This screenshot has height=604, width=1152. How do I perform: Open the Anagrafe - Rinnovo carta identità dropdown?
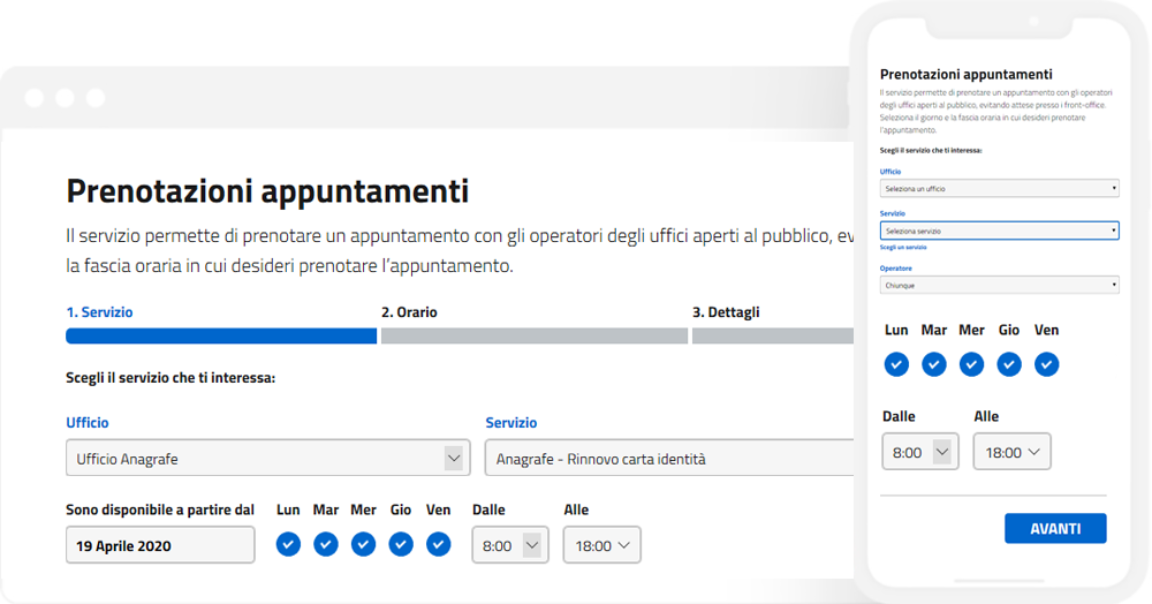669,458
